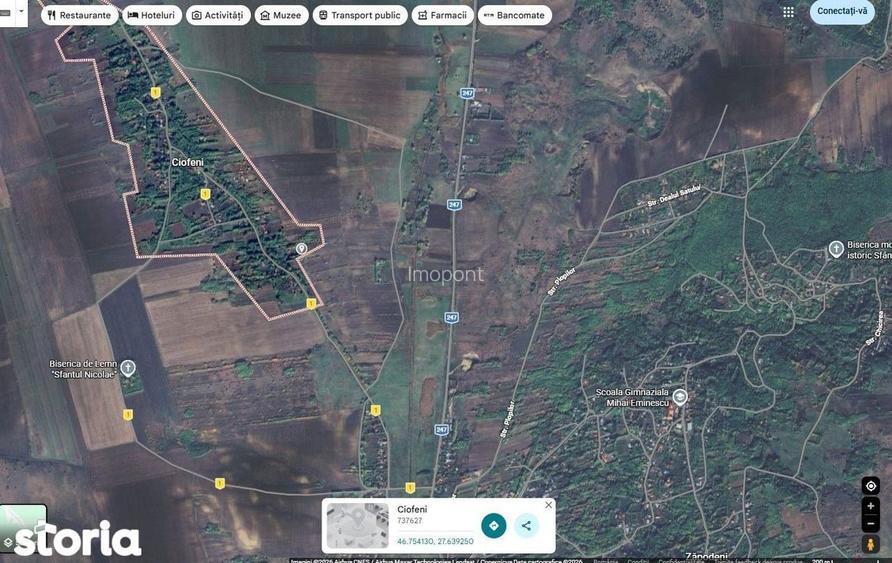
Task: Show Activități on the map
Action: pyautogui.click(x=218, y=15)
